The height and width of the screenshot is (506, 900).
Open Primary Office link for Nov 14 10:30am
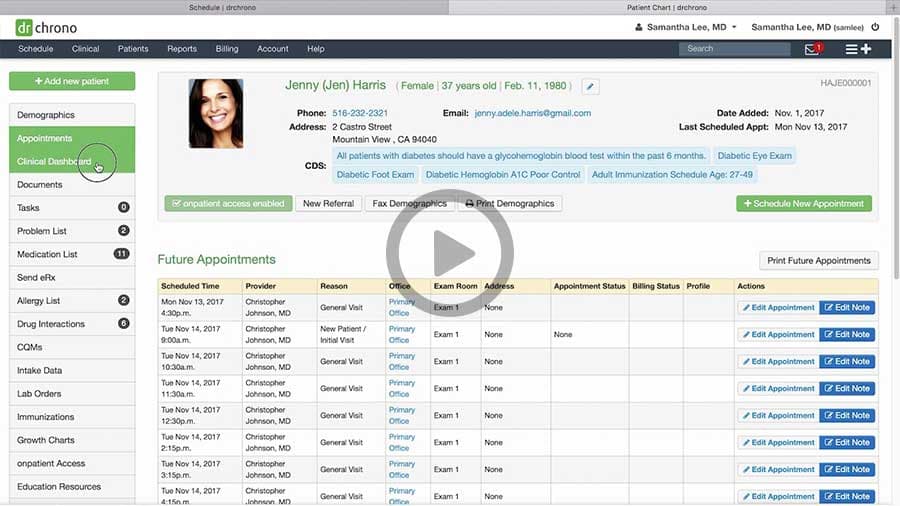[401, 361]
